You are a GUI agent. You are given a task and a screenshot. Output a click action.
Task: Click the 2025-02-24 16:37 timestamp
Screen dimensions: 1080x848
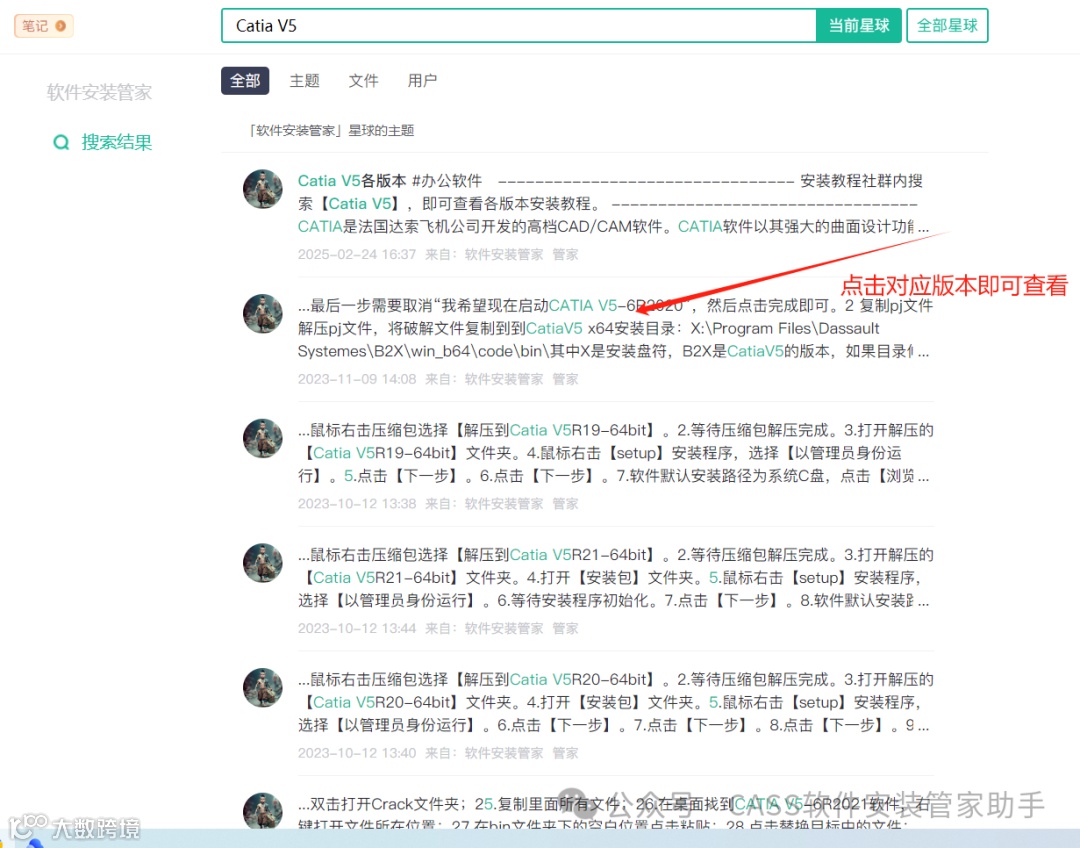pos(357,255)
